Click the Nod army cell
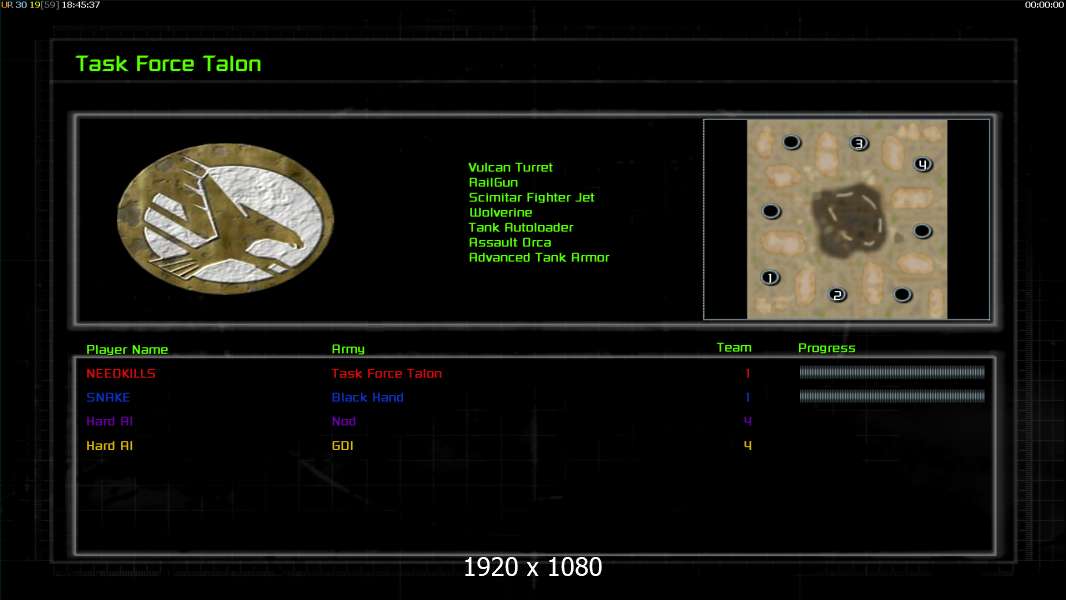1066x600 pixels. 344,421
